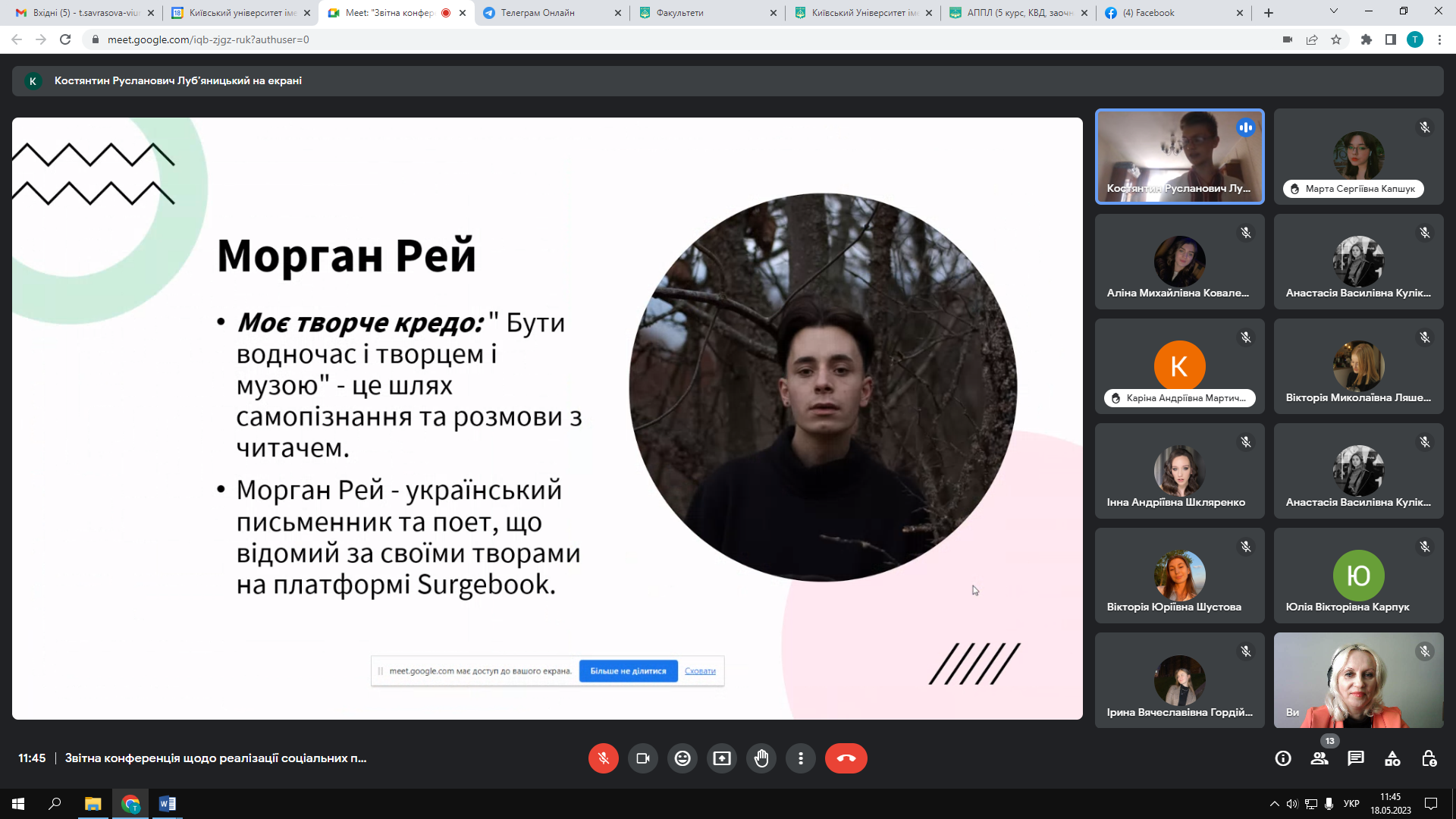This screenshot has width=1456, height=819.
Task: Open host controls lock icon
Action: (x=1429, y=758)
